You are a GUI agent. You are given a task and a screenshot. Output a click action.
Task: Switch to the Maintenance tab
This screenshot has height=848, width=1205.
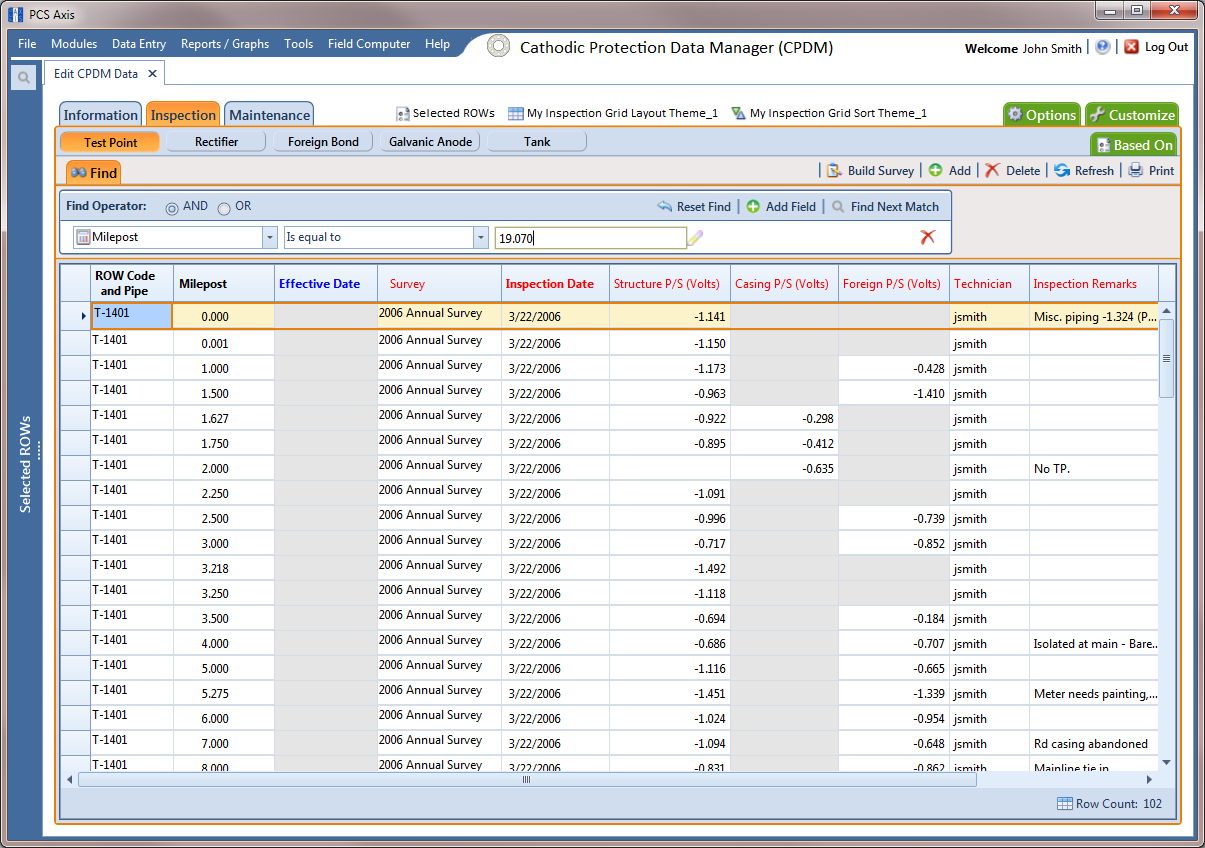(x=269, y=114)
